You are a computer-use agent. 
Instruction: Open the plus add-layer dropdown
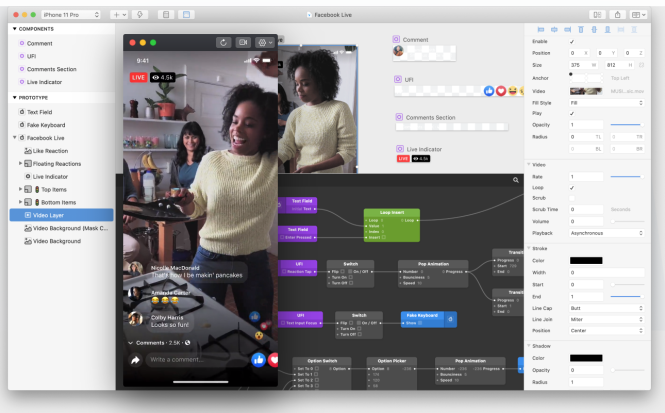(x=119, y=15)
